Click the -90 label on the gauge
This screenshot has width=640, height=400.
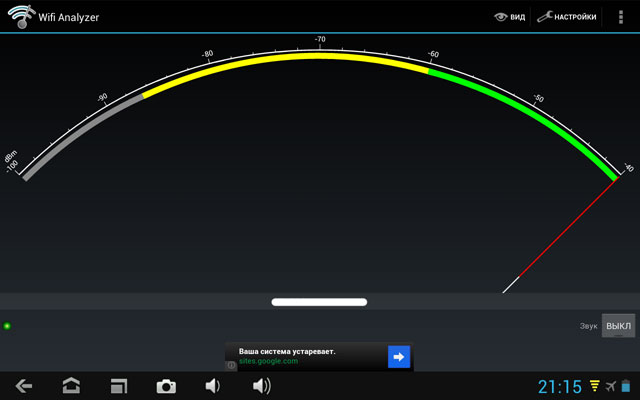pos(102,98)
